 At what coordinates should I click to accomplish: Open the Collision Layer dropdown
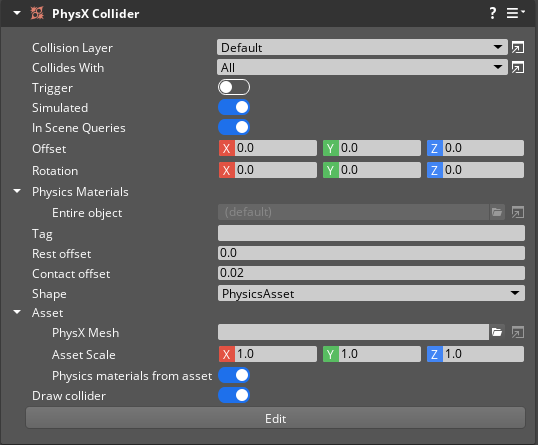point(362,47)
